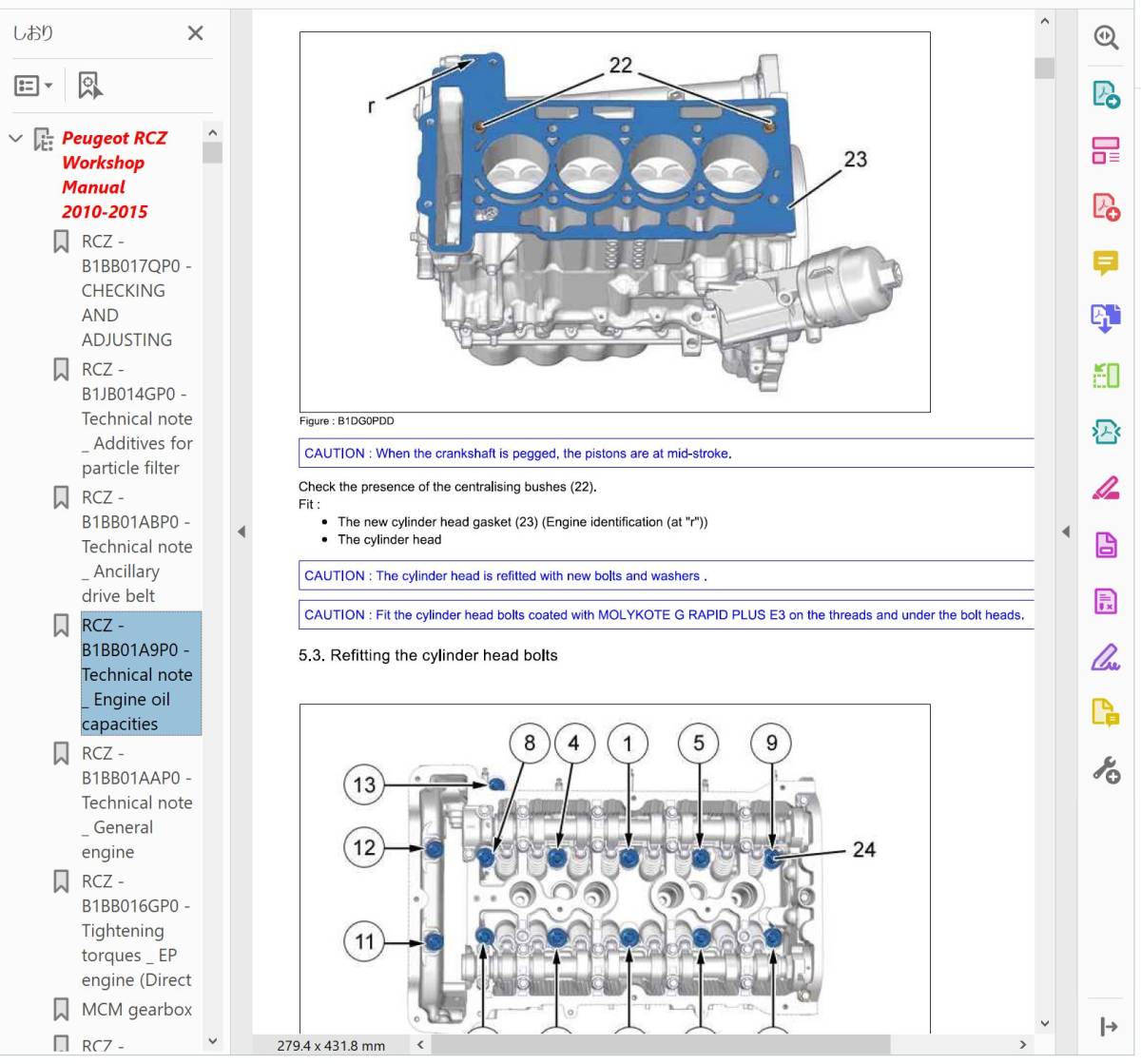The width and height of the screenshot is (1141, 1064).
Task: Open the Export PDF tool
Action: coord(1105,94)
